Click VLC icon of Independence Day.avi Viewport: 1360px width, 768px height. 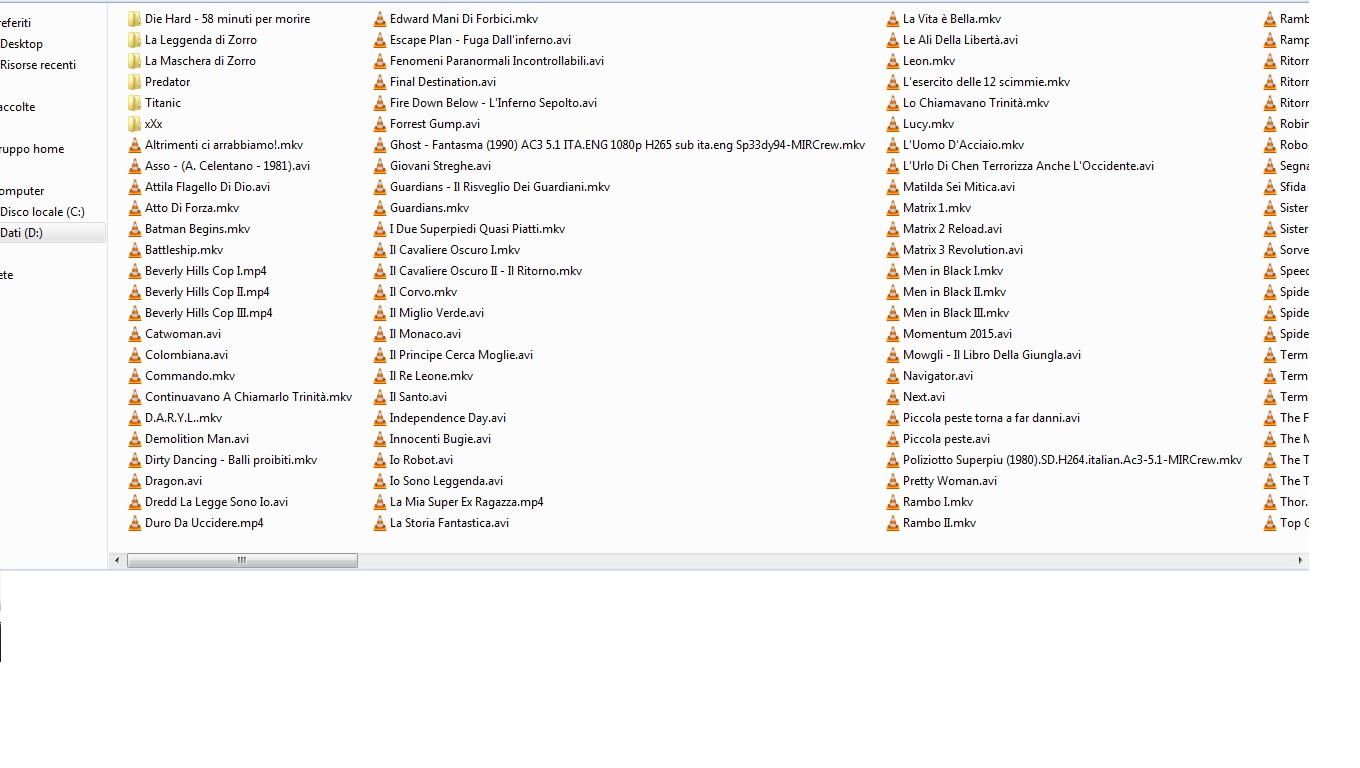coord(380,418)
